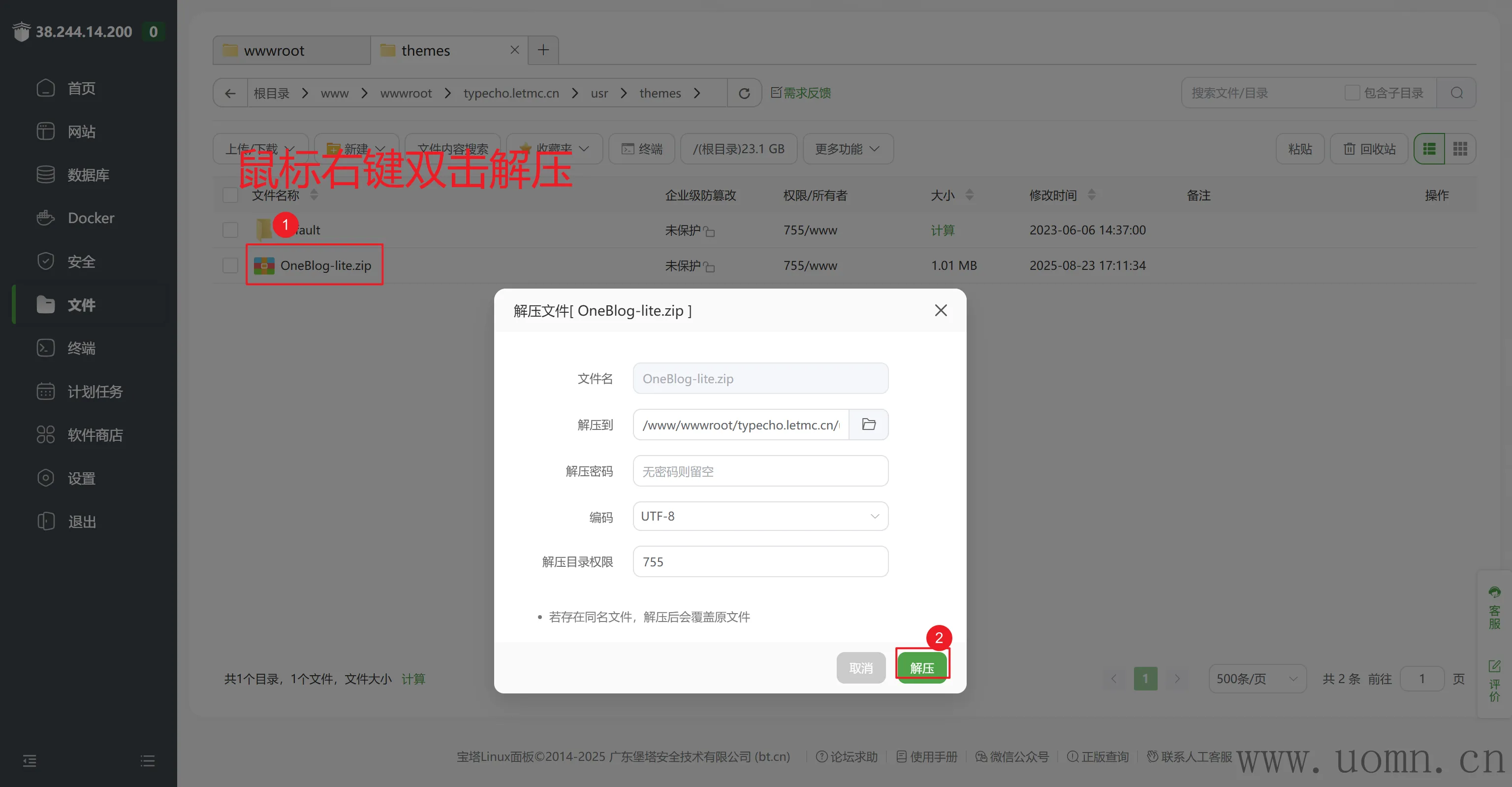Open the 回收站 recycle bin
The width and height of the screenshot is (1512, 787).
1369,149
